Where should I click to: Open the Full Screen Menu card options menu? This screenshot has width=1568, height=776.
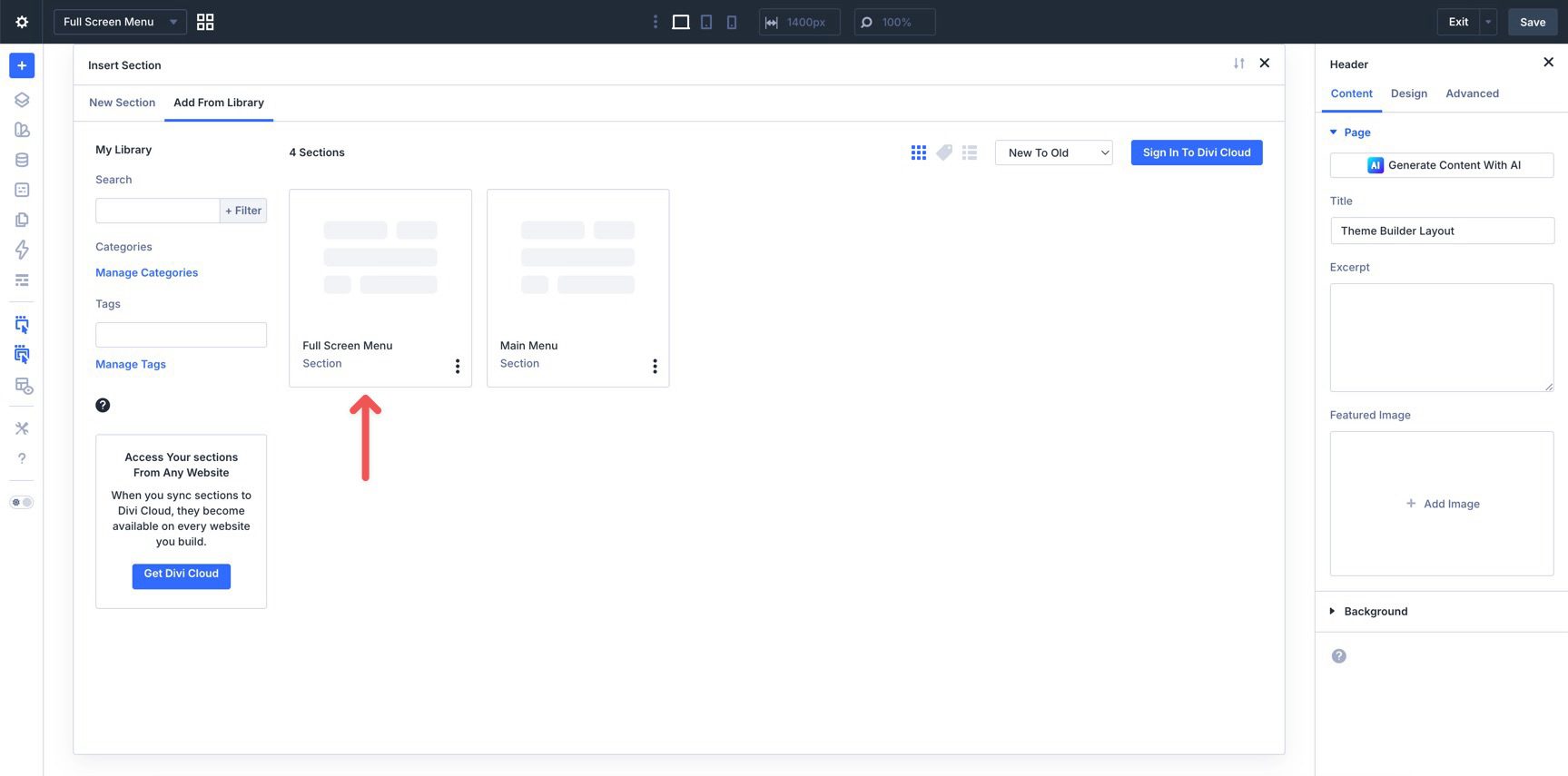tap(458, 366)
